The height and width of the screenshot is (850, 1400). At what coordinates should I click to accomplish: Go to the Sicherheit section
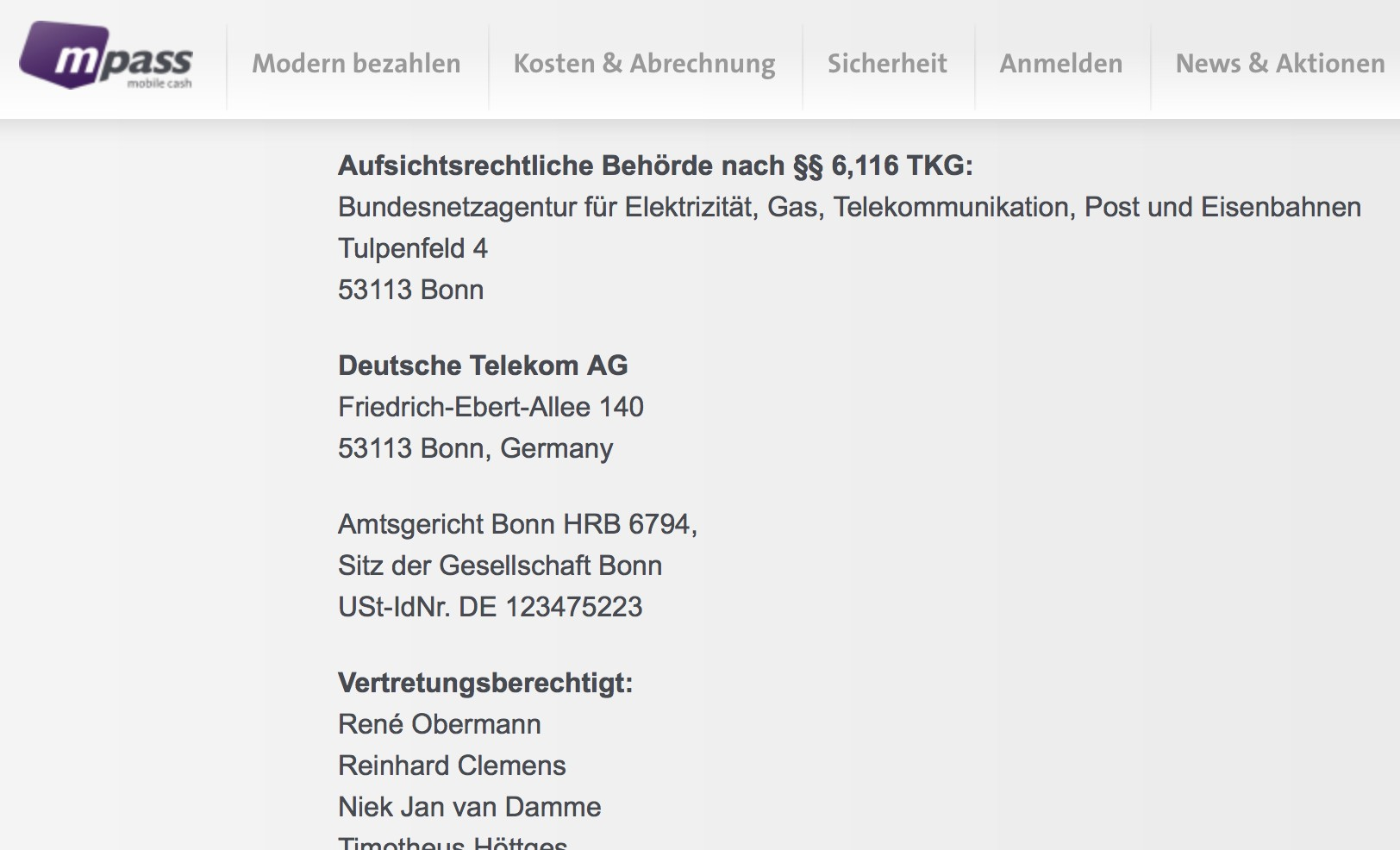pyautogui.click(x=887, y=64)
